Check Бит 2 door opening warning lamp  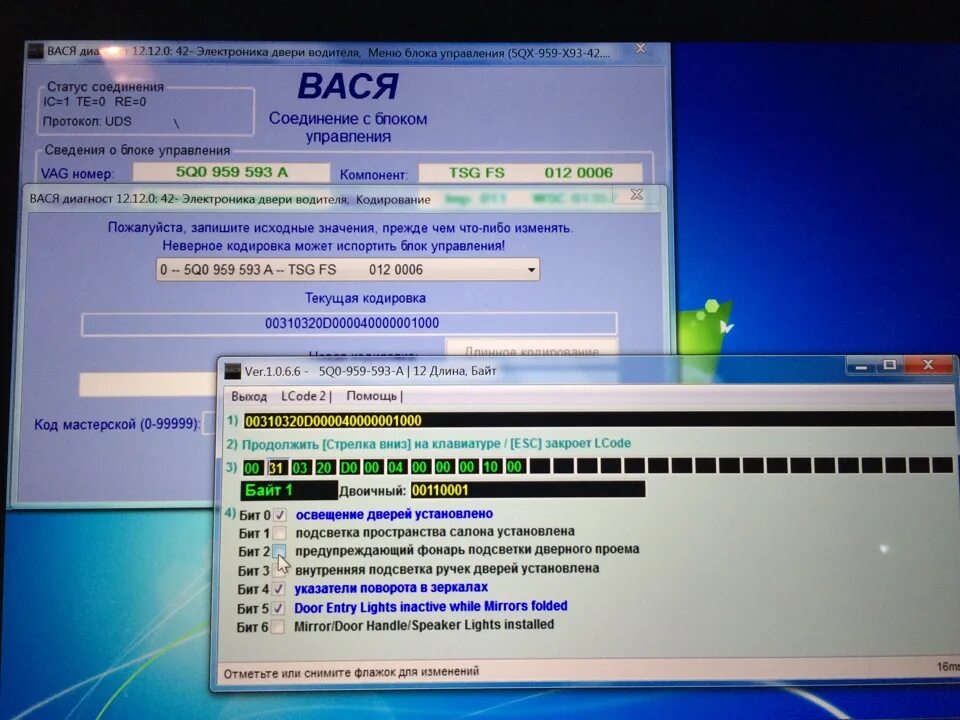279,550
